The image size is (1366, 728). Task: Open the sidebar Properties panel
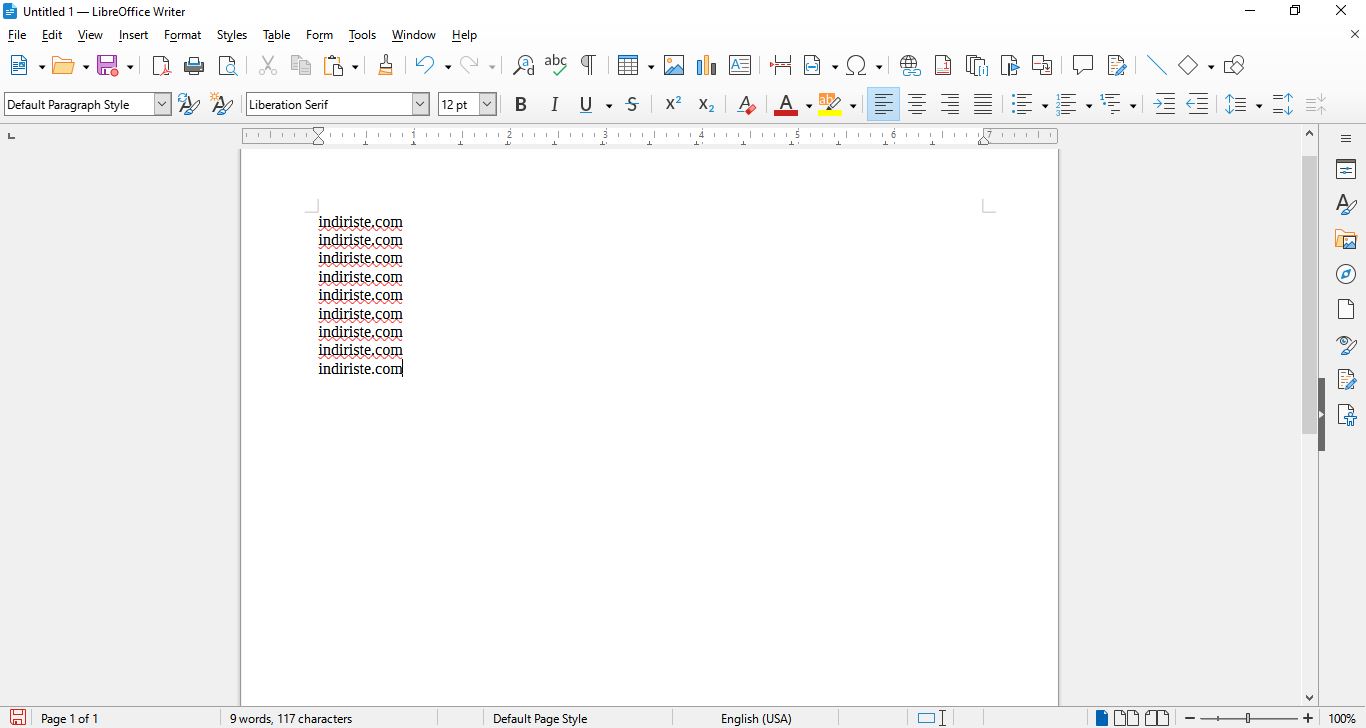click(1346, 169)
